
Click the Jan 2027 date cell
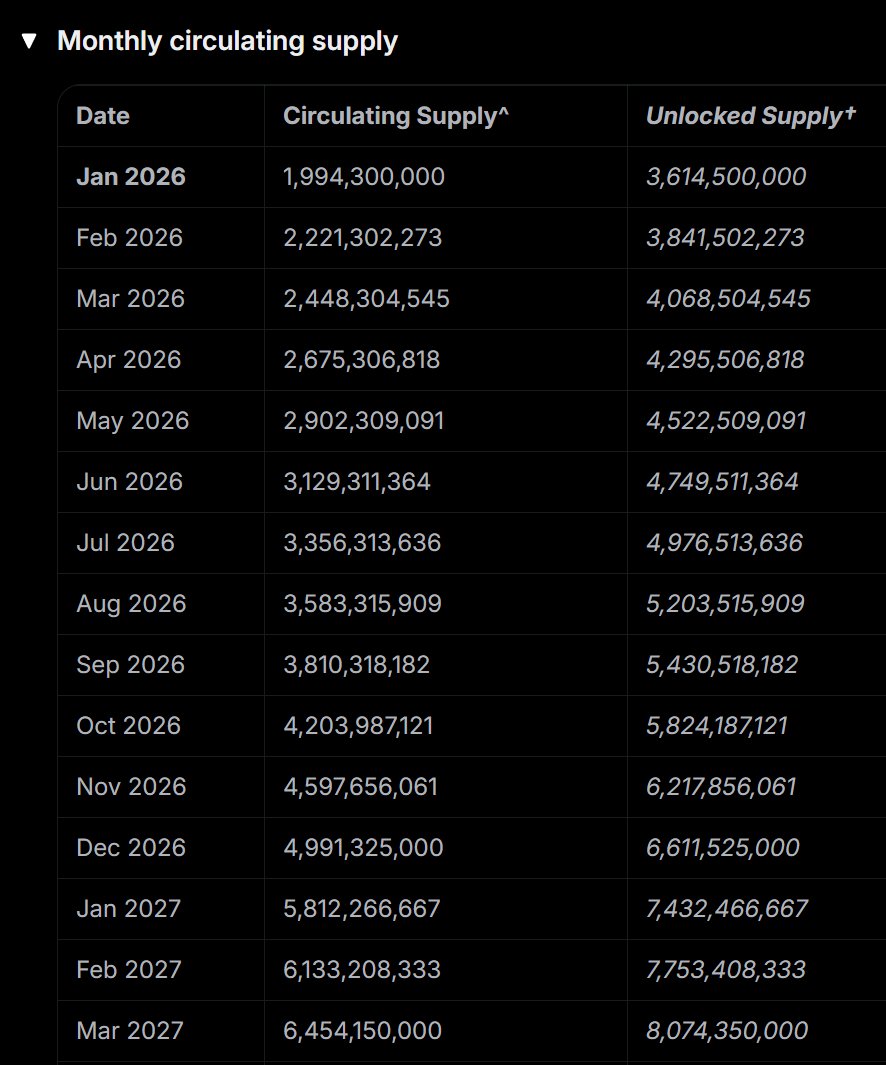(x=129, y=909)
